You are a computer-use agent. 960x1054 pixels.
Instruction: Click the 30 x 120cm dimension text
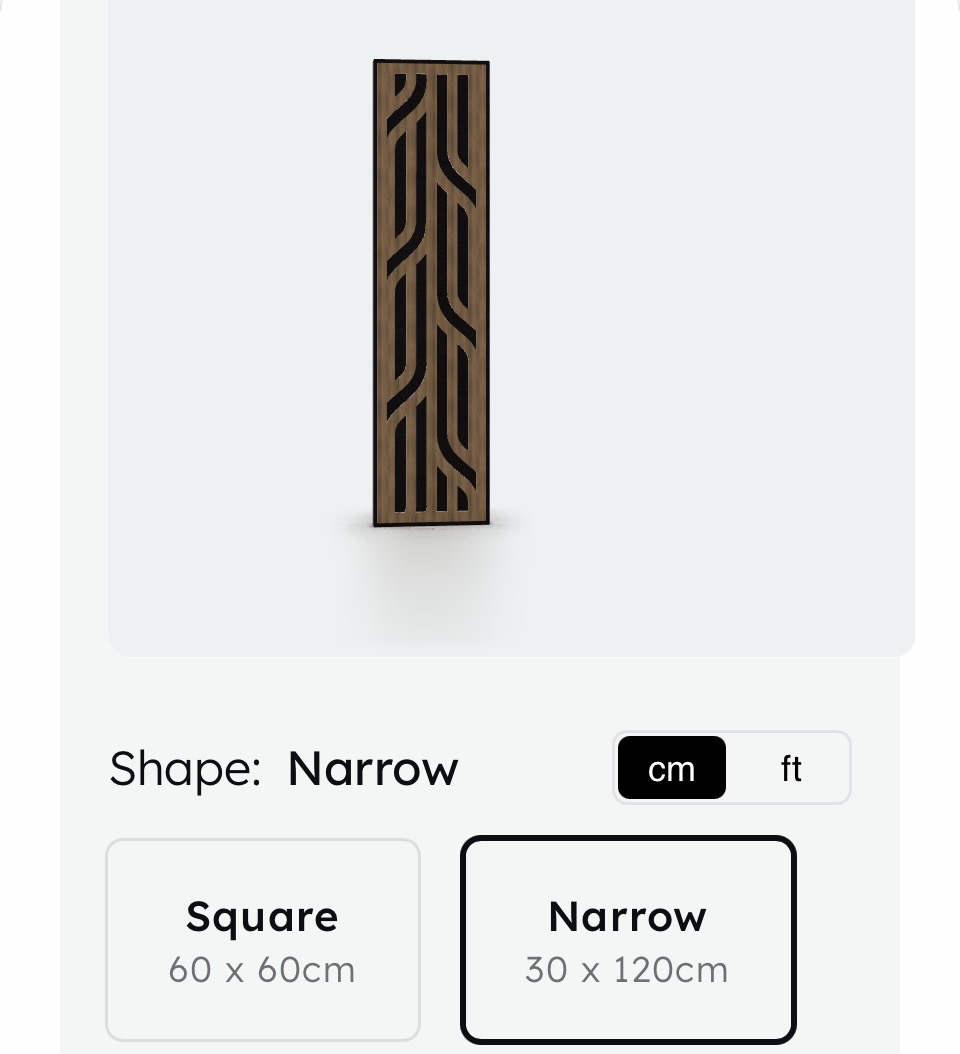coord(627,970)
